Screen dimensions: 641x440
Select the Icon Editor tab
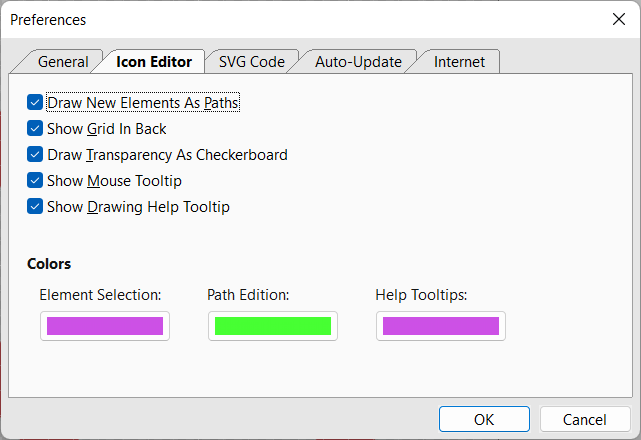tap(154, 62)
